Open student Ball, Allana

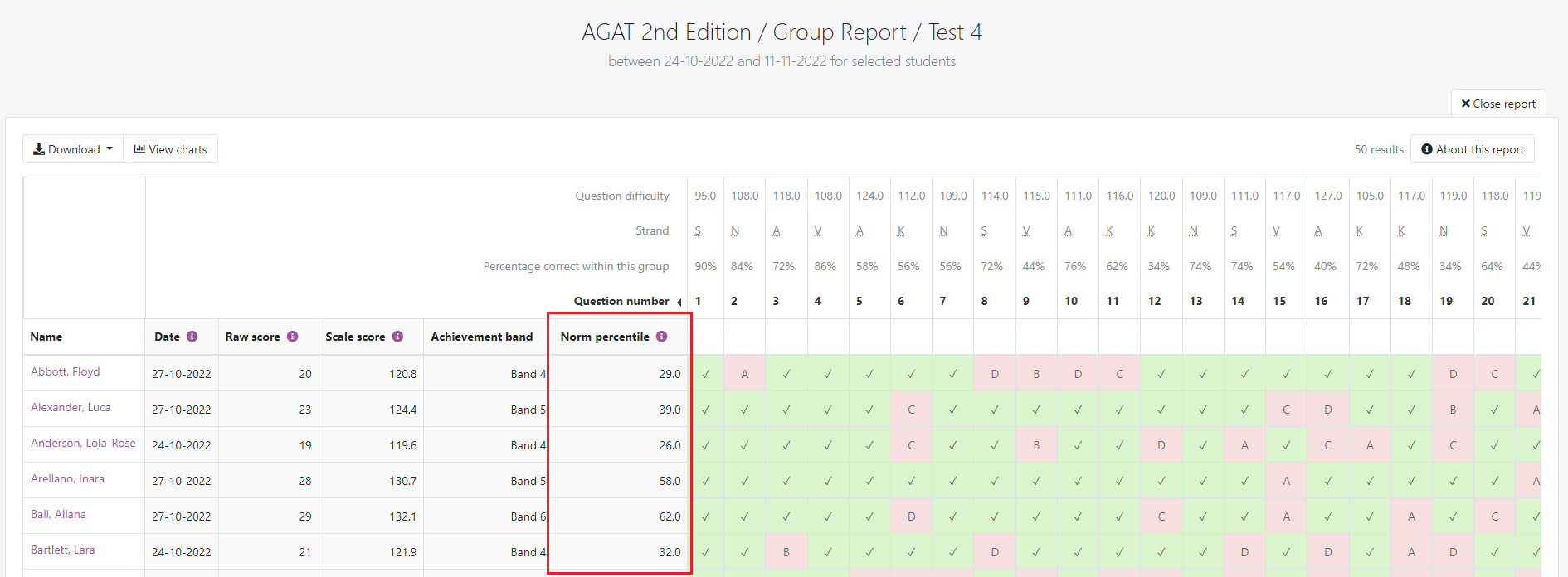pos(58,515)
